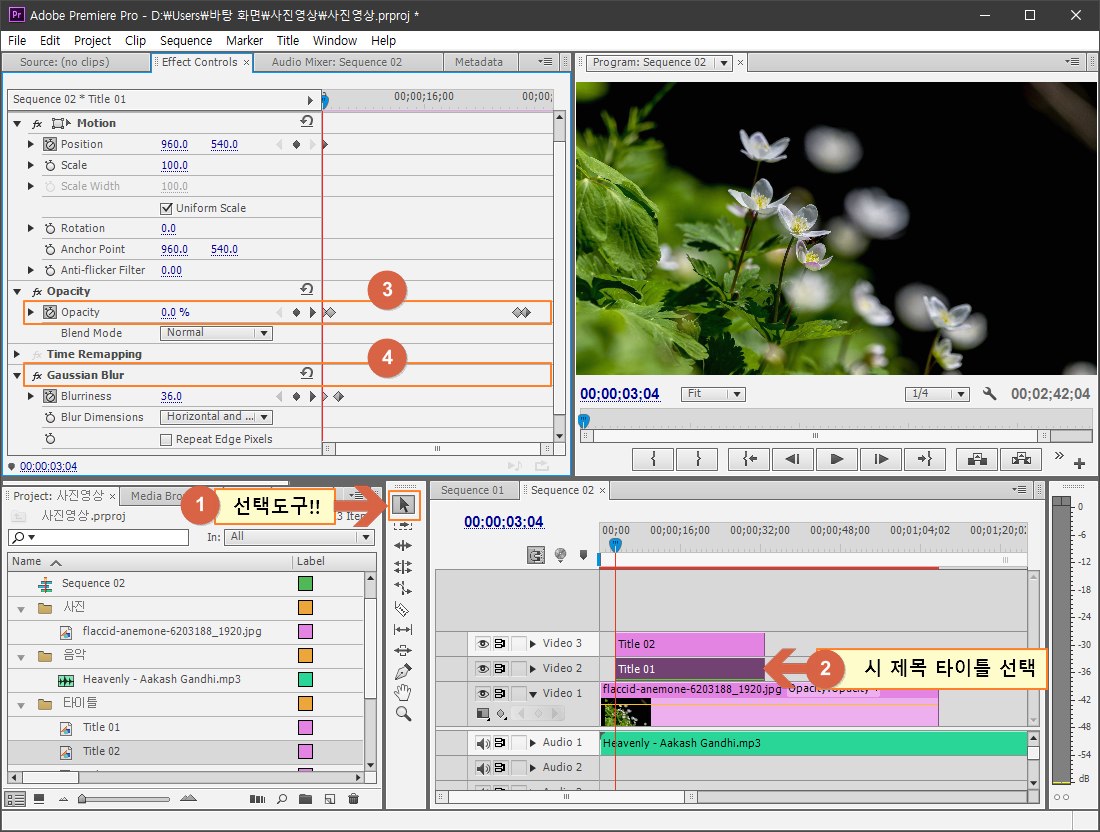Click the Opacity value 0.0 %
The height and width of the screenshot is (832, 1100).
(175, 312)
